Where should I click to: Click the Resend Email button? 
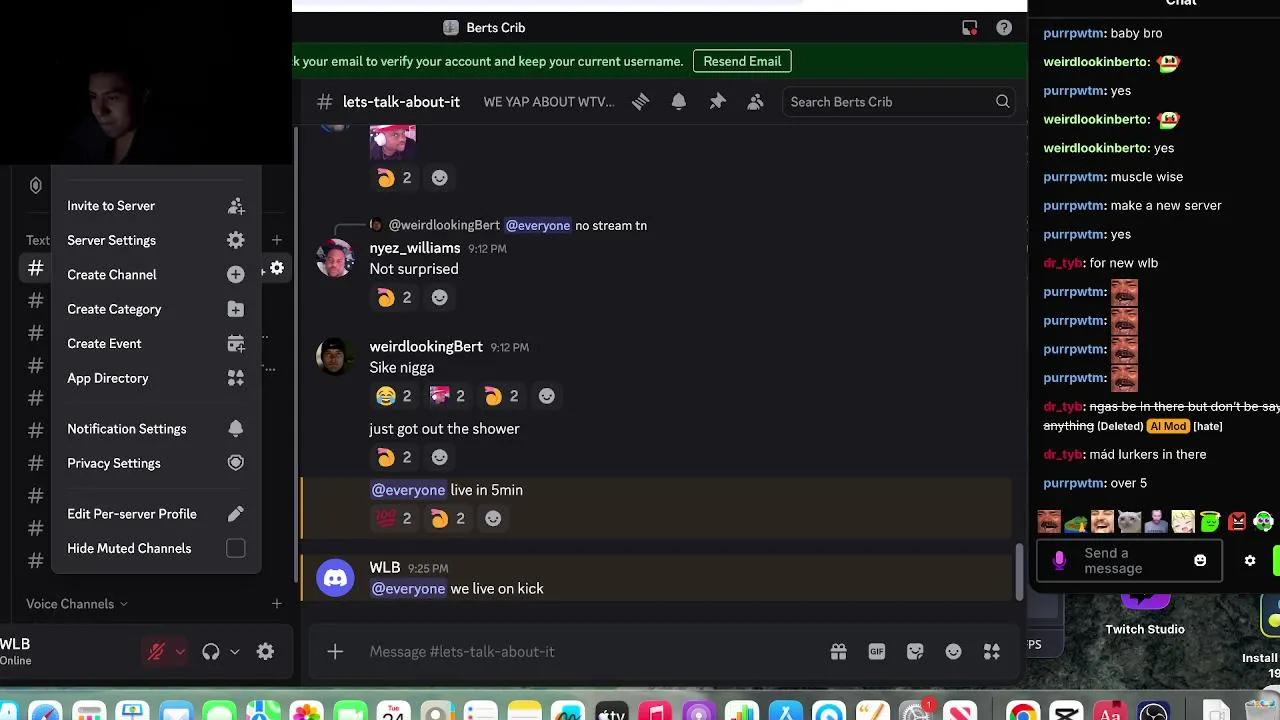pos(742,61)
